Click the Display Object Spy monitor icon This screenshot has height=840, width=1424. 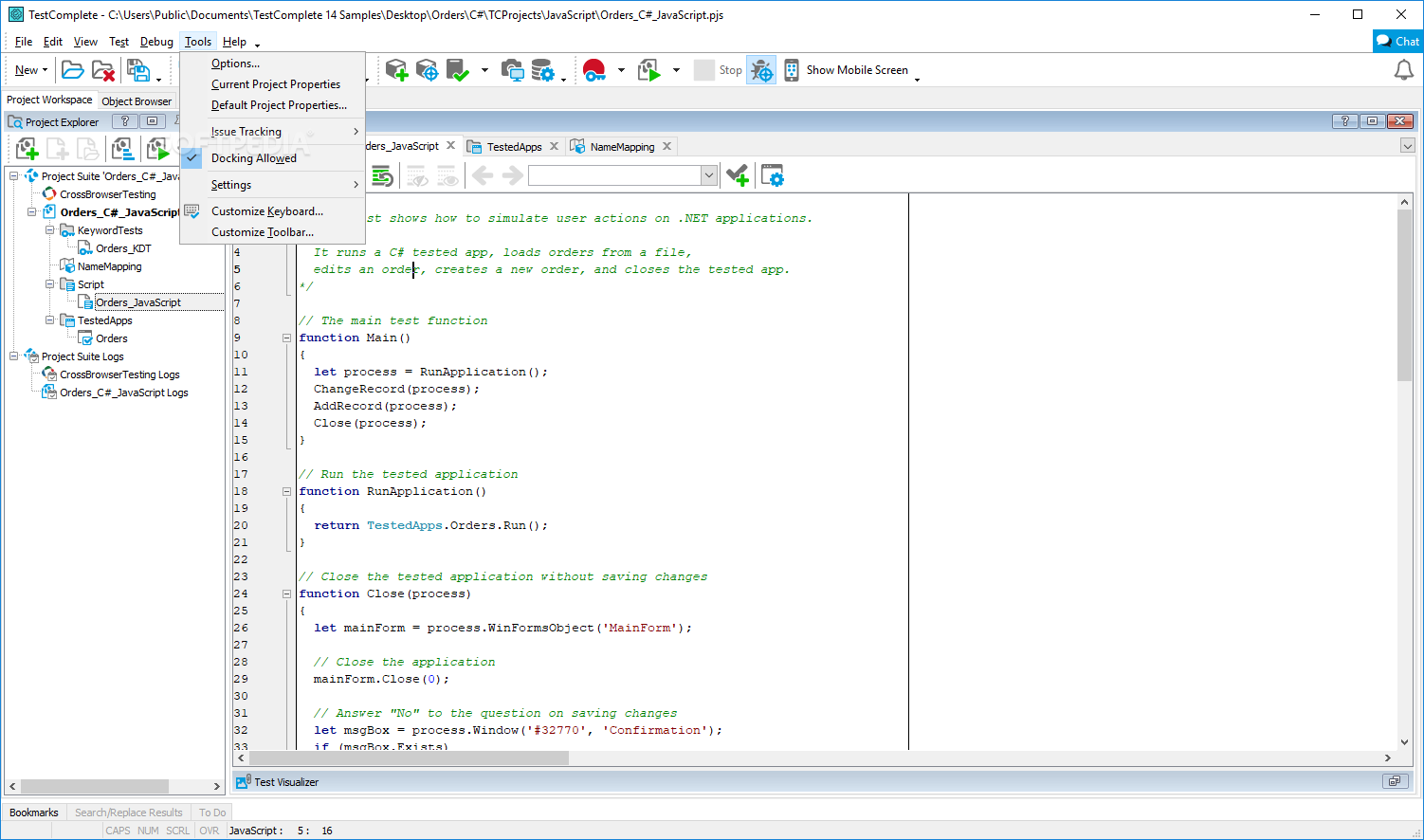point(512,70)
